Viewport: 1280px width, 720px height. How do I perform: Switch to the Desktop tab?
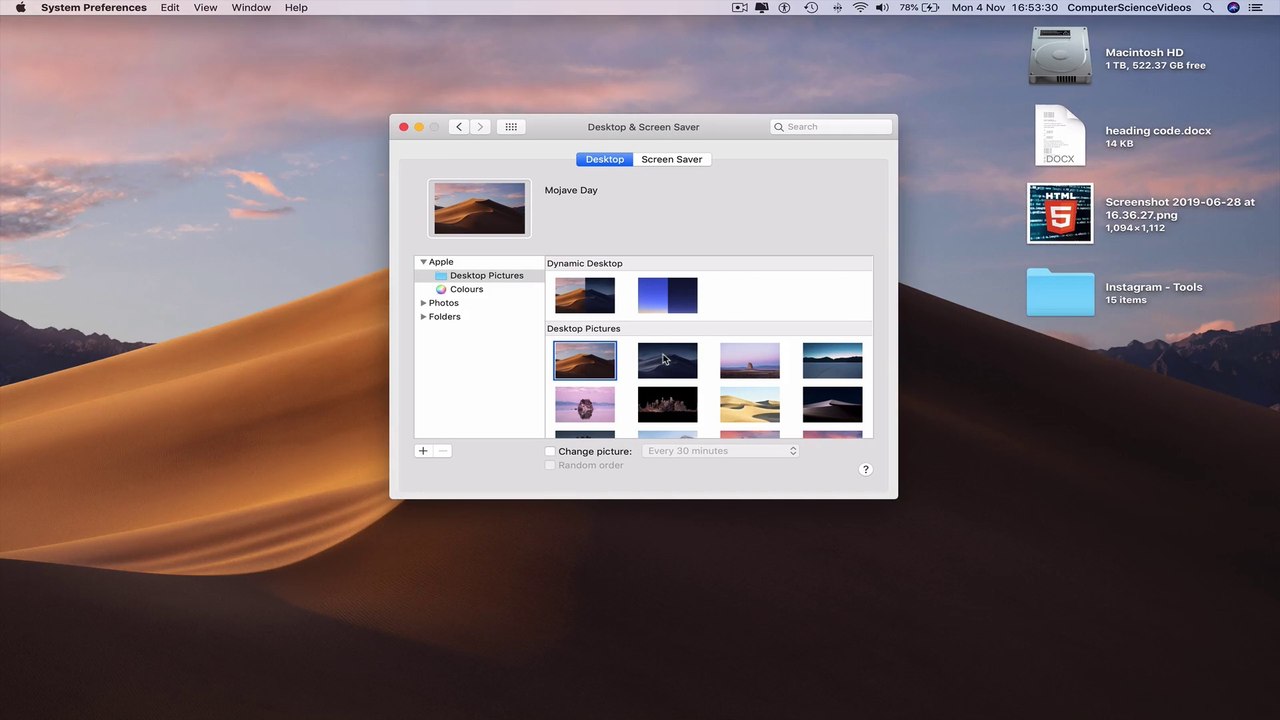click(x=604, y=159)
